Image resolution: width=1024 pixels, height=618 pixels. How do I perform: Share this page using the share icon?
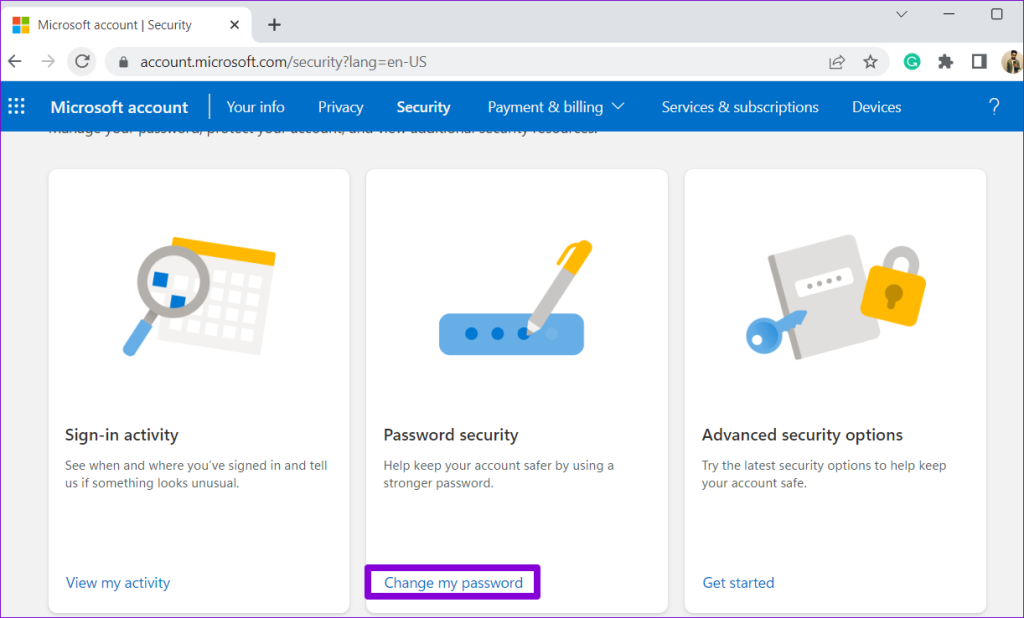coord(837,62)
